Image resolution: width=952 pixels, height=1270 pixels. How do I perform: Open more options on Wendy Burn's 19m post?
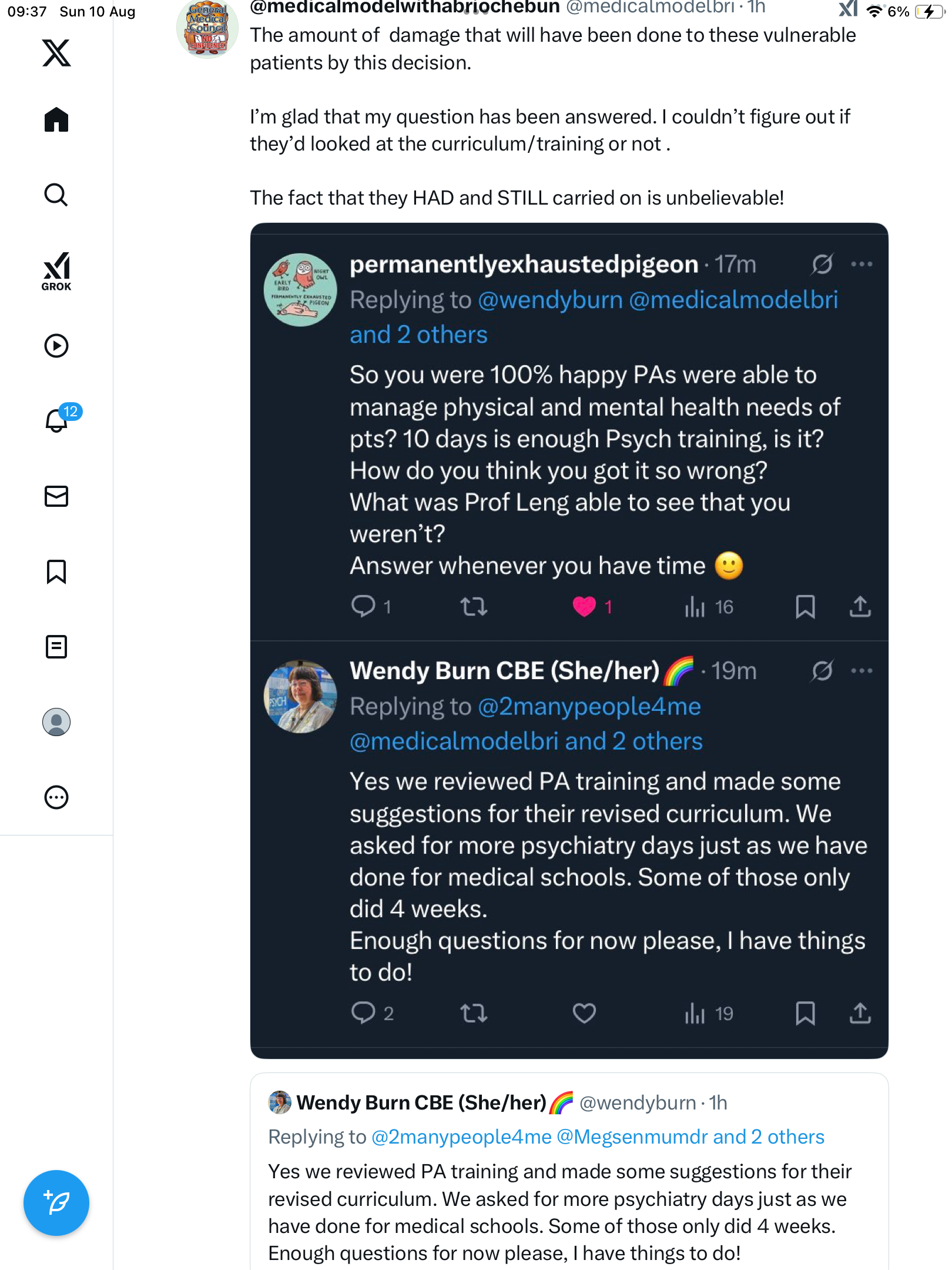click(x=862, y=671)
